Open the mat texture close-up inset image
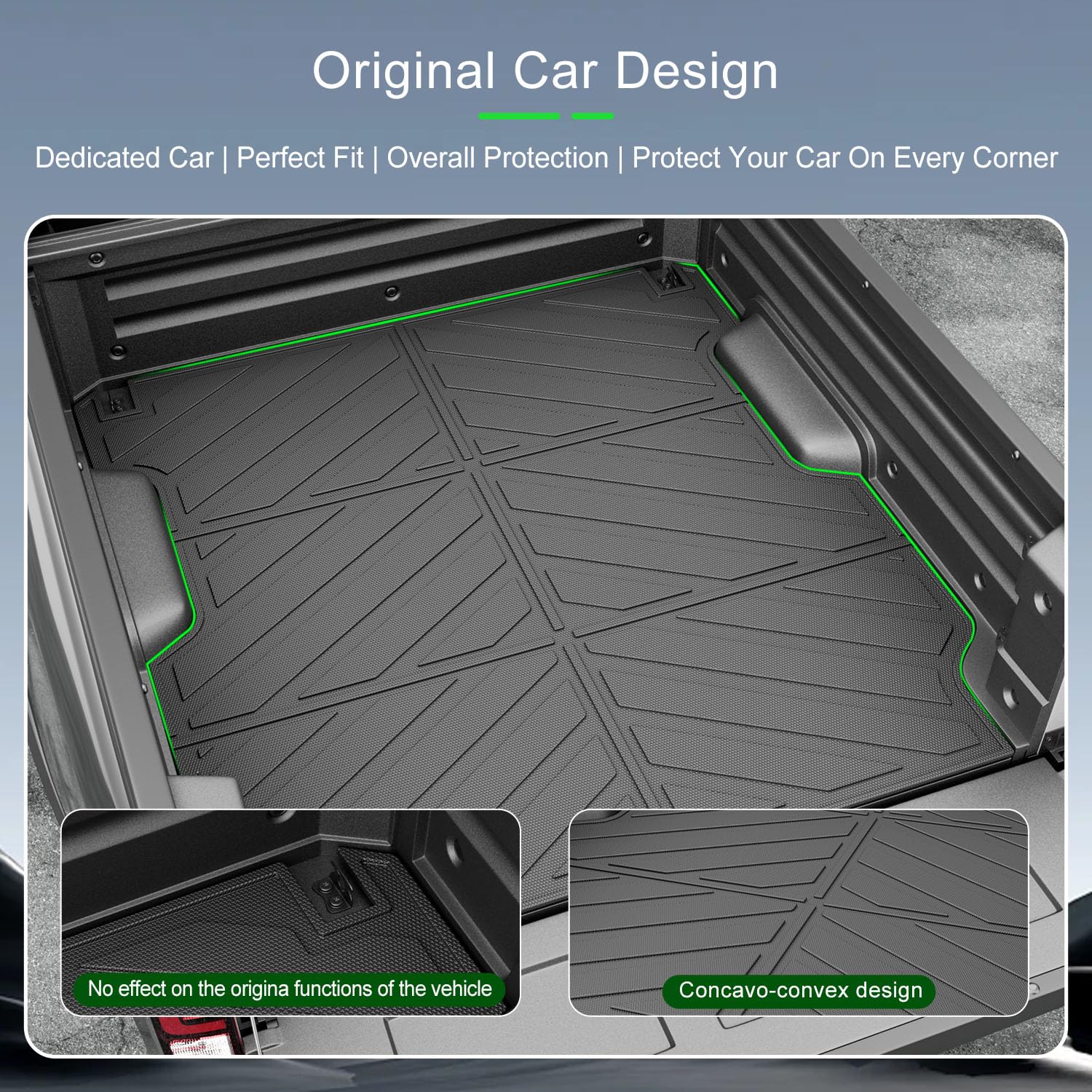The height and width of the screenshot is (1092, 1092). click(x=799, y=912)
